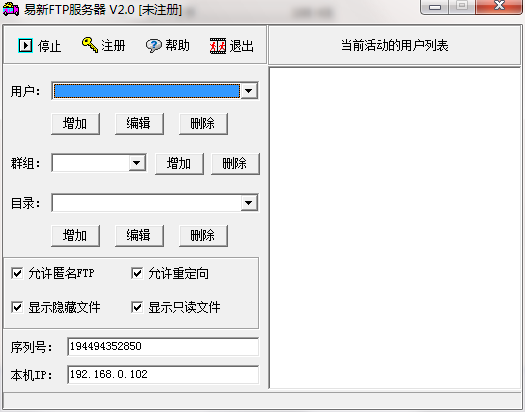Viewport: 525px width, 412px height.
Task: Click the 退出 exit film icon
Action: [218, 46]
